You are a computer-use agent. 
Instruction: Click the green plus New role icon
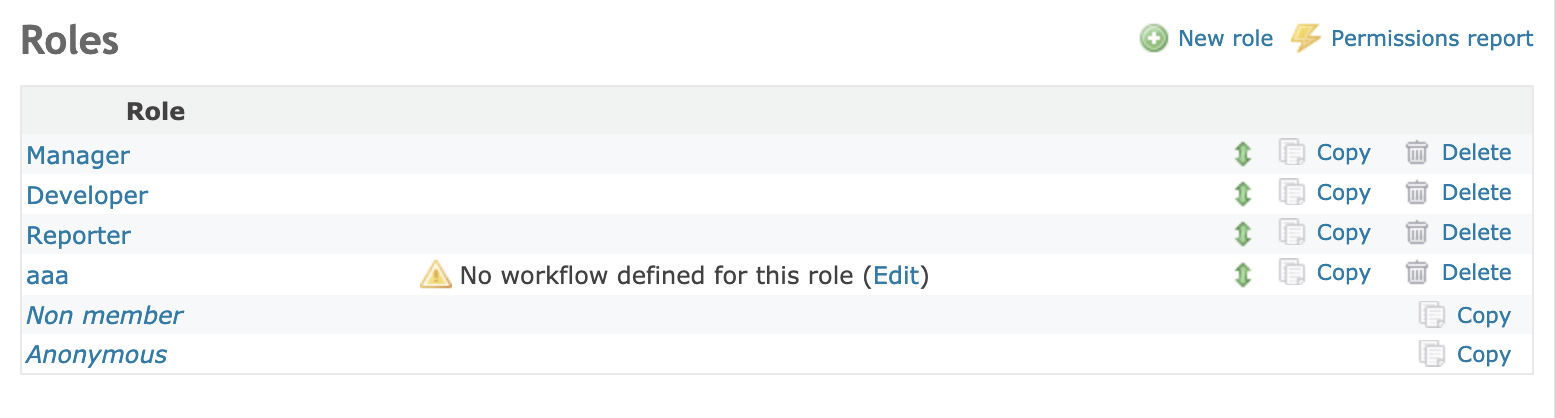(x=1154, y=39)
